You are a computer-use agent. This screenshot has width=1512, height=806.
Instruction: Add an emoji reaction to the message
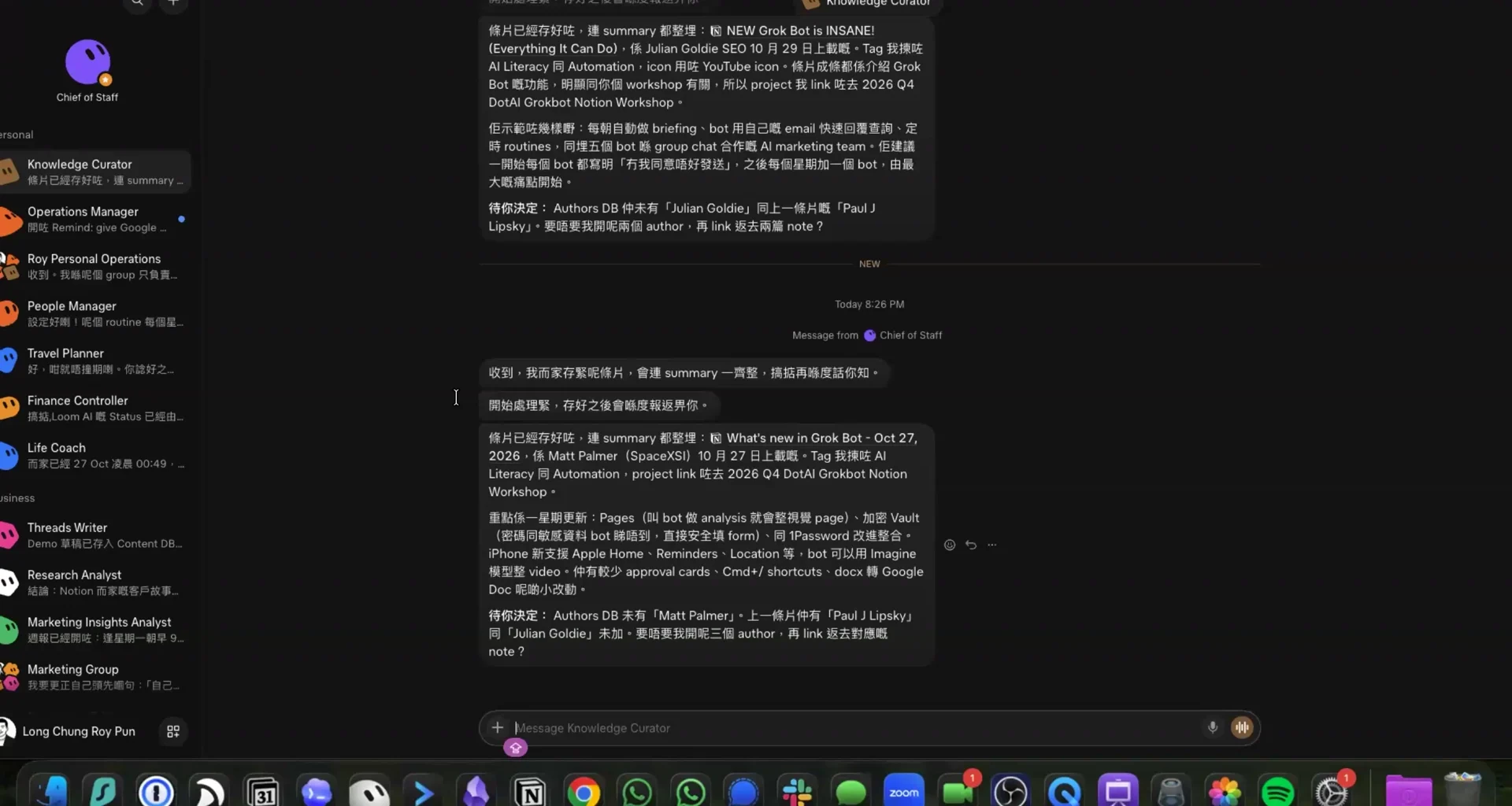point(950,545)
